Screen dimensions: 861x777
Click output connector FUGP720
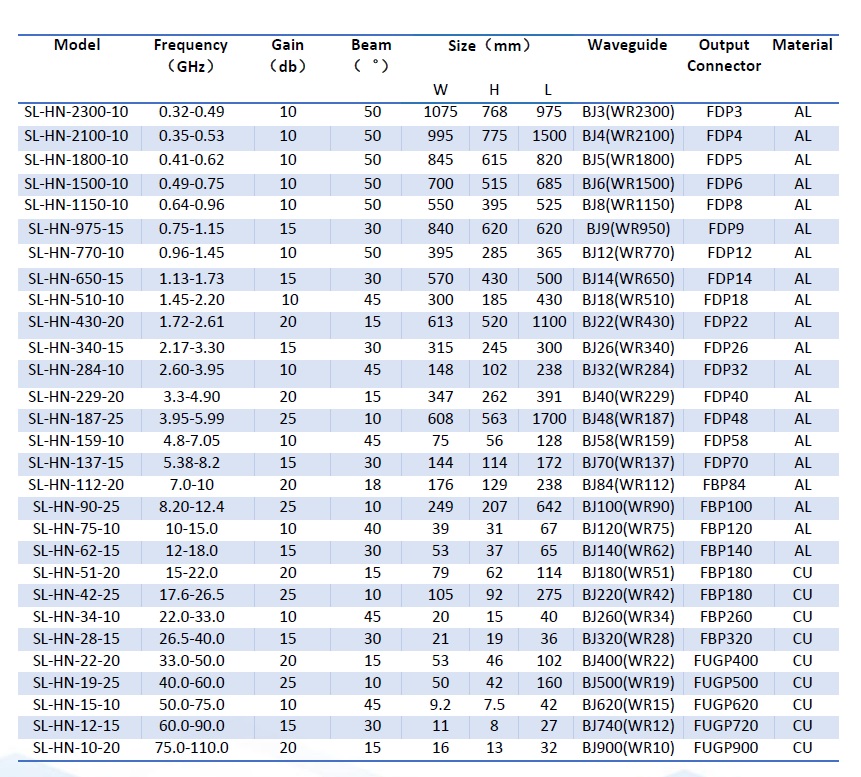(x=726, y=725)
